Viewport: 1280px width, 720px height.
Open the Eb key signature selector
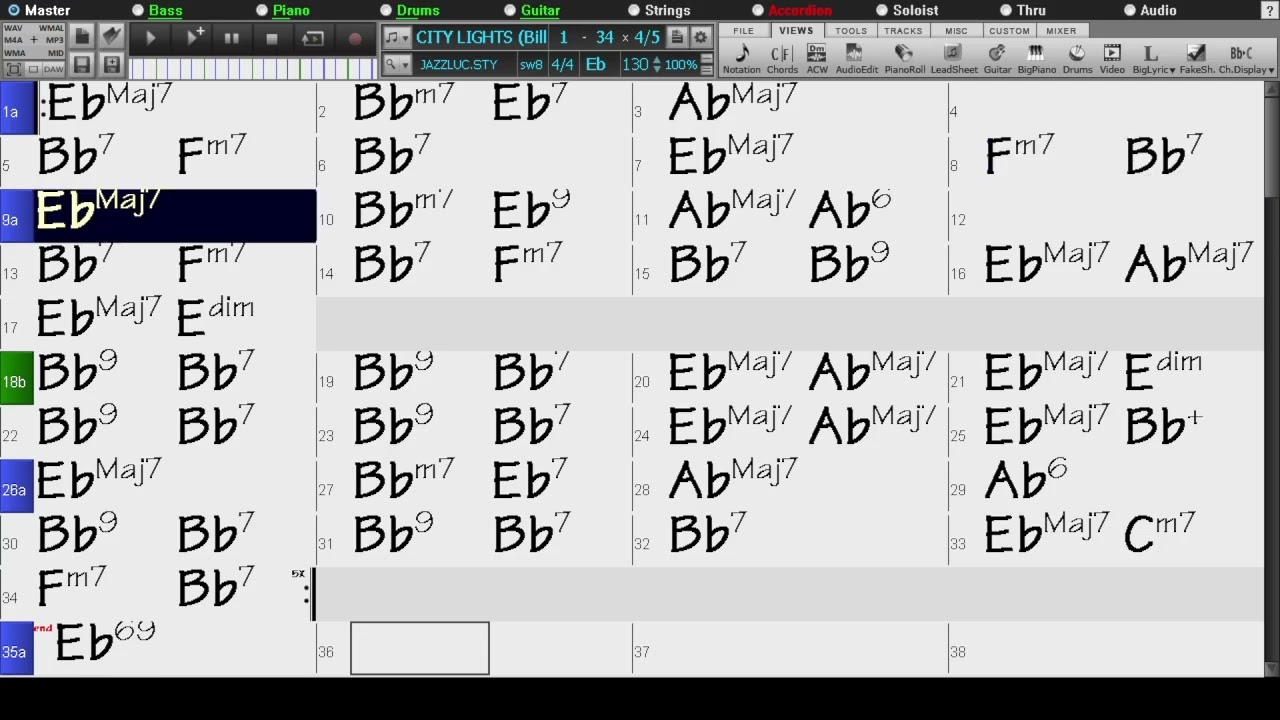pos(595,64)
